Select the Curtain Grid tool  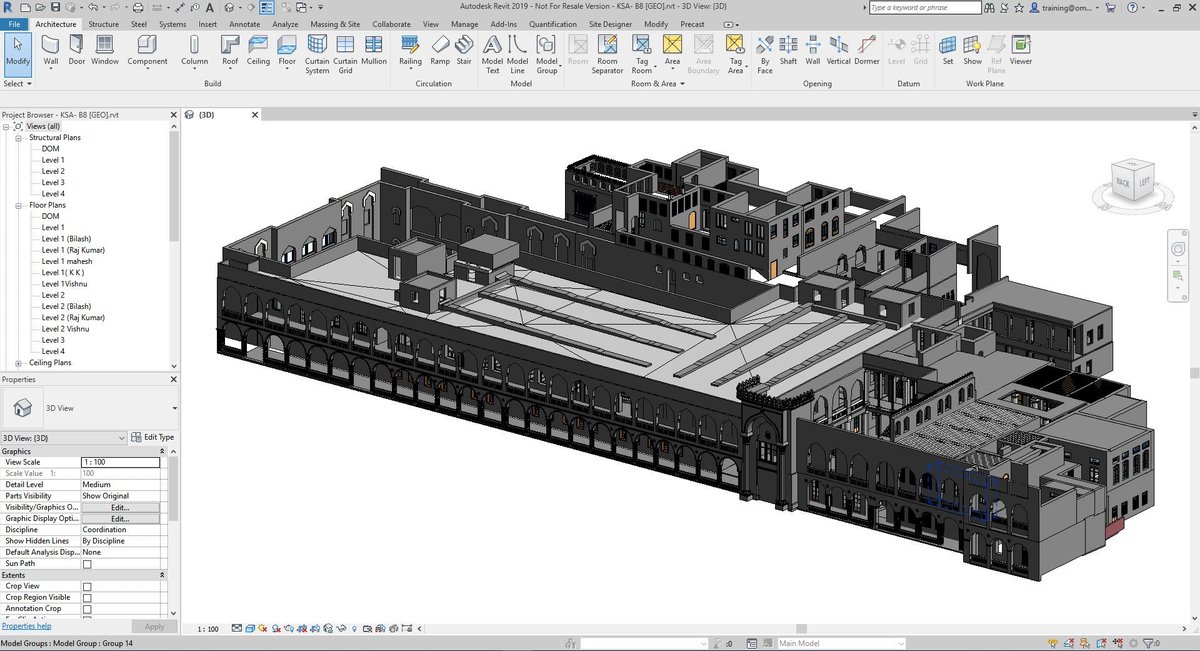345,55
